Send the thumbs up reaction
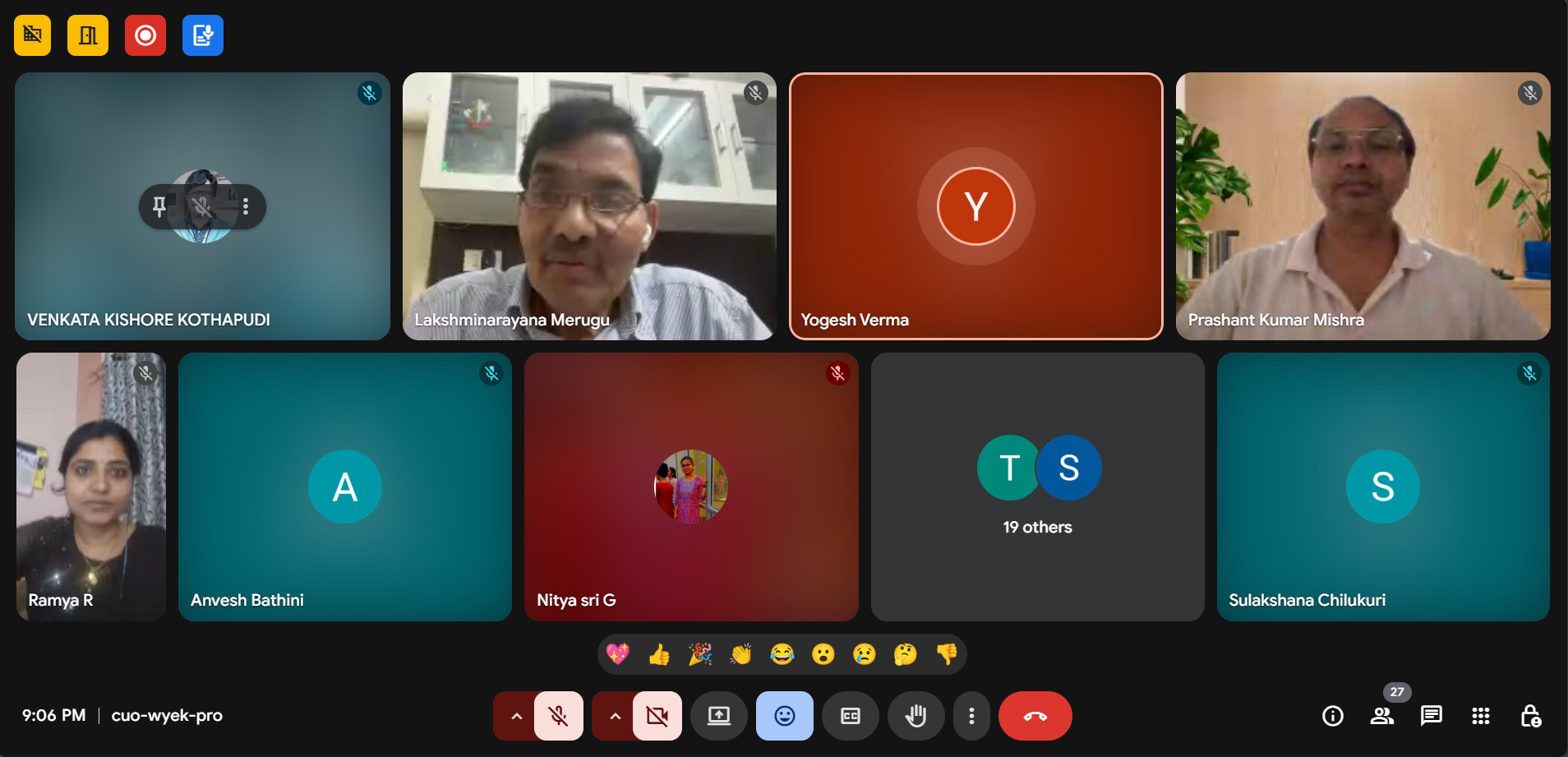Viewport: 1568px width, 757px height. click(x=659, y=654)
